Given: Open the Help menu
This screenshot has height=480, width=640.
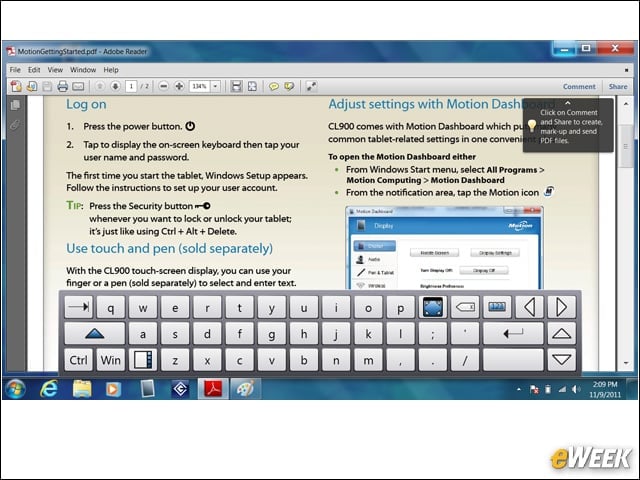Looking at the screenshot, I should tap(111, 70).
